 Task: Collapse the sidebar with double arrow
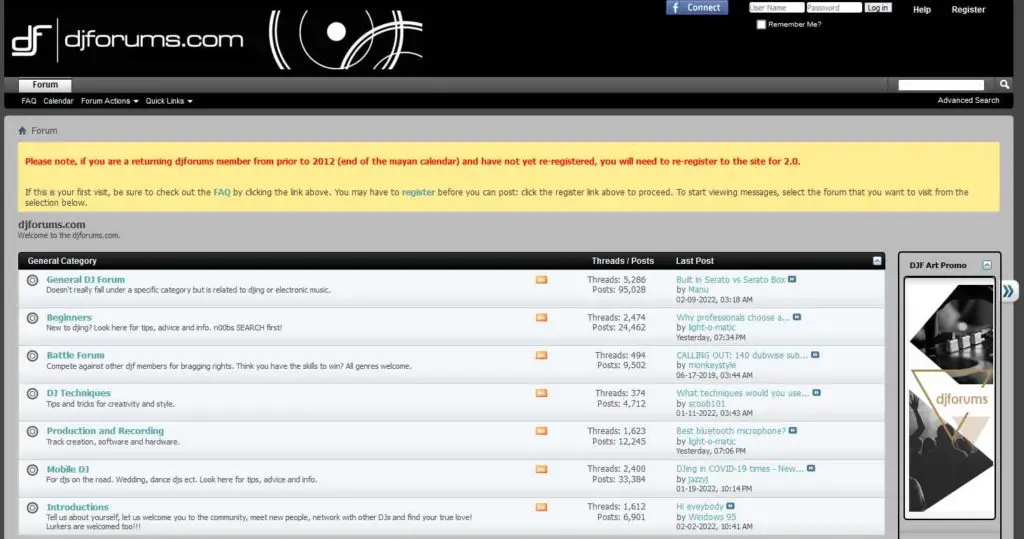coord(1008,291)
